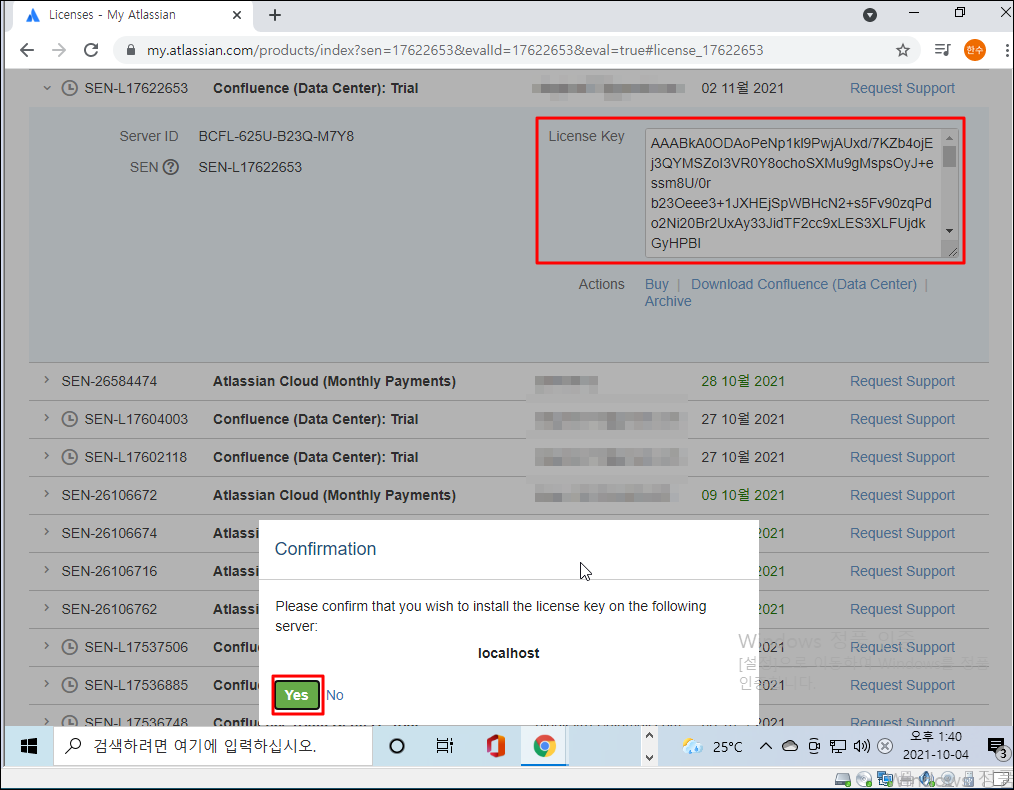Open Microsoft Office from the taskbar

(x=496, y=746)
